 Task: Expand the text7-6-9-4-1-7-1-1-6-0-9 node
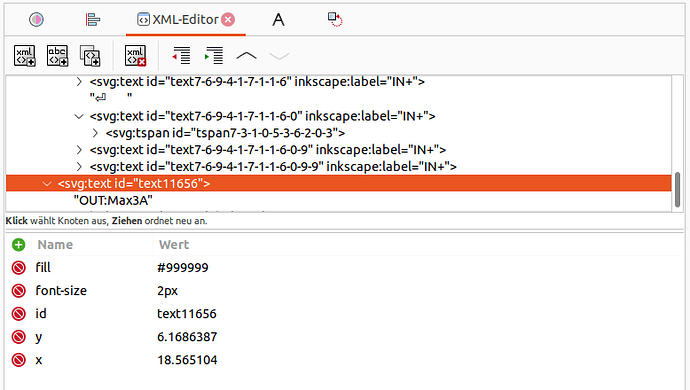point(79,150)
